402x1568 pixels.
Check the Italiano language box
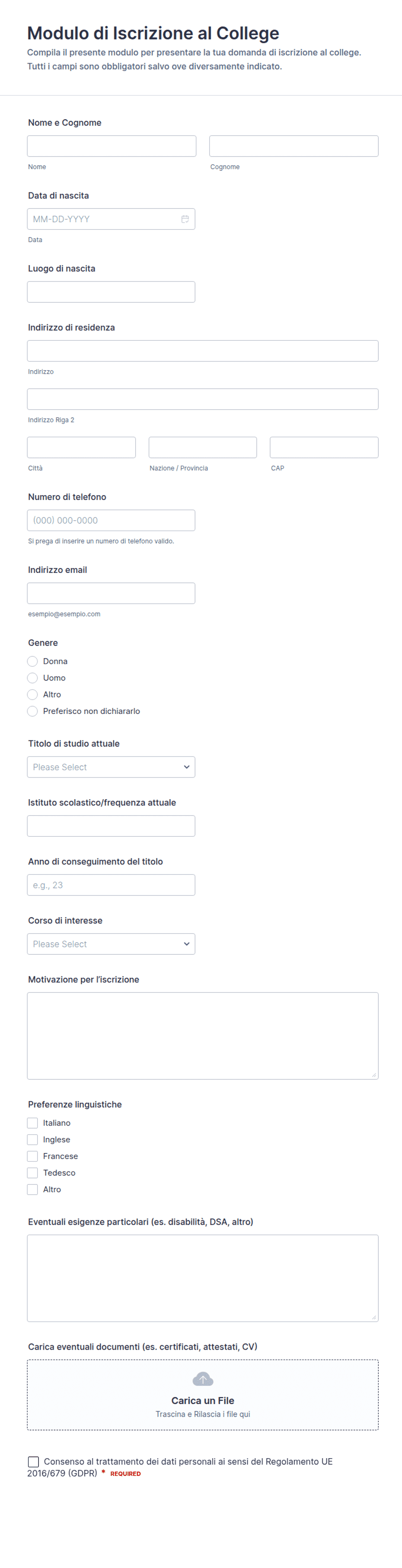point(33,1123)
